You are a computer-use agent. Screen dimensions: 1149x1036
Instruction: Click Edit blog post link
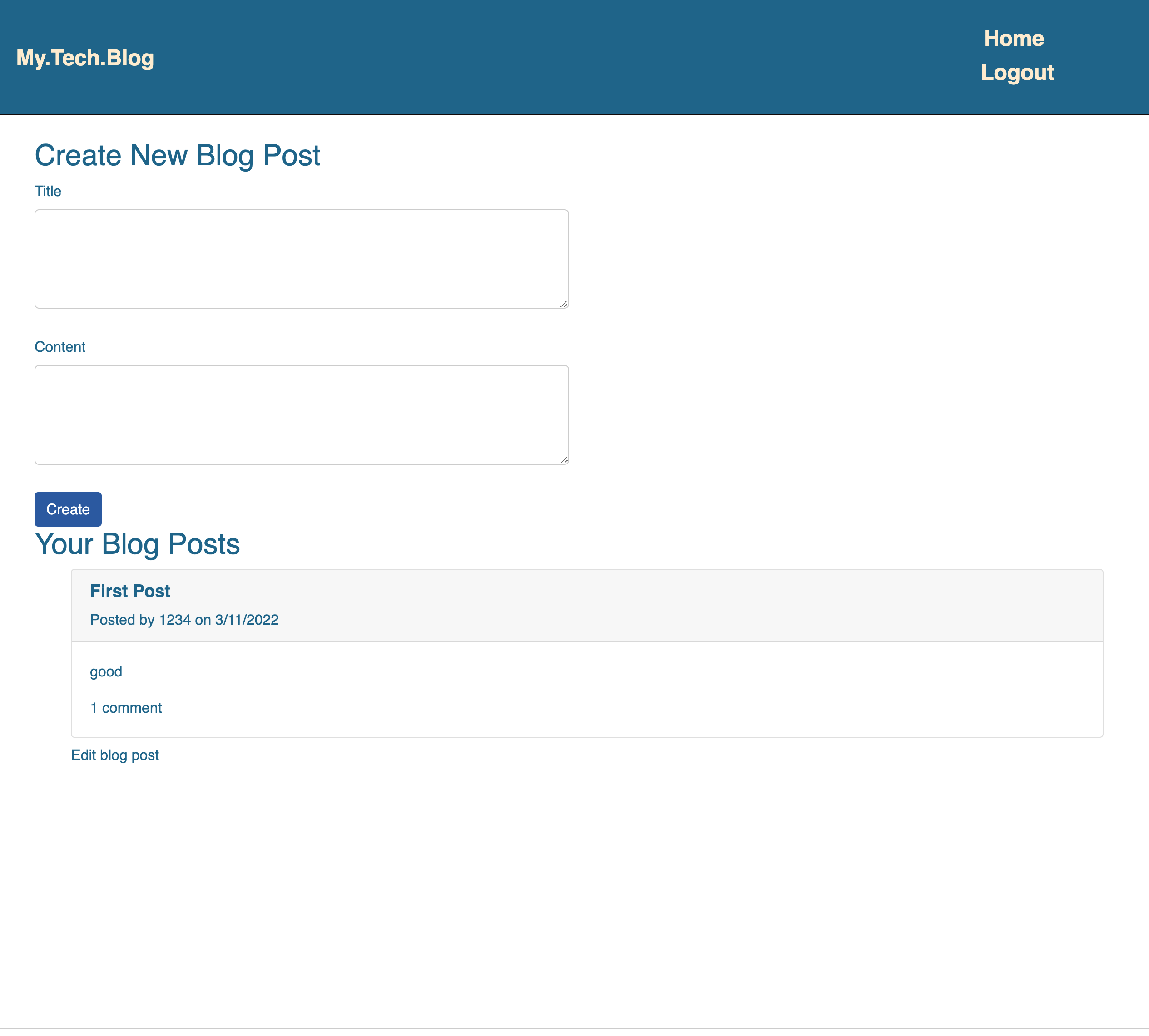click(x=115, y=755)
